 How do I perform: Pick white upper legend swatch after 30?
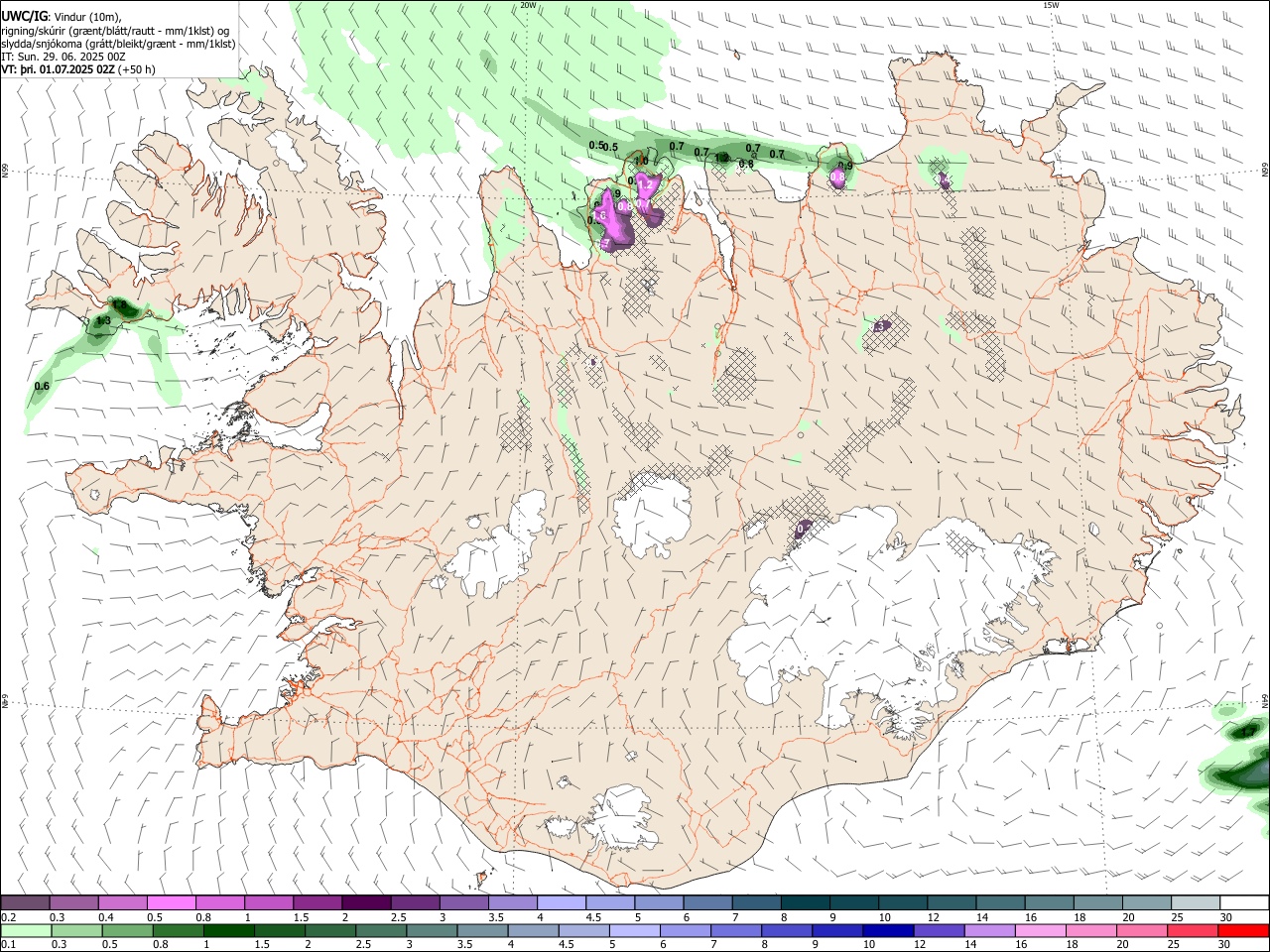1243,902
